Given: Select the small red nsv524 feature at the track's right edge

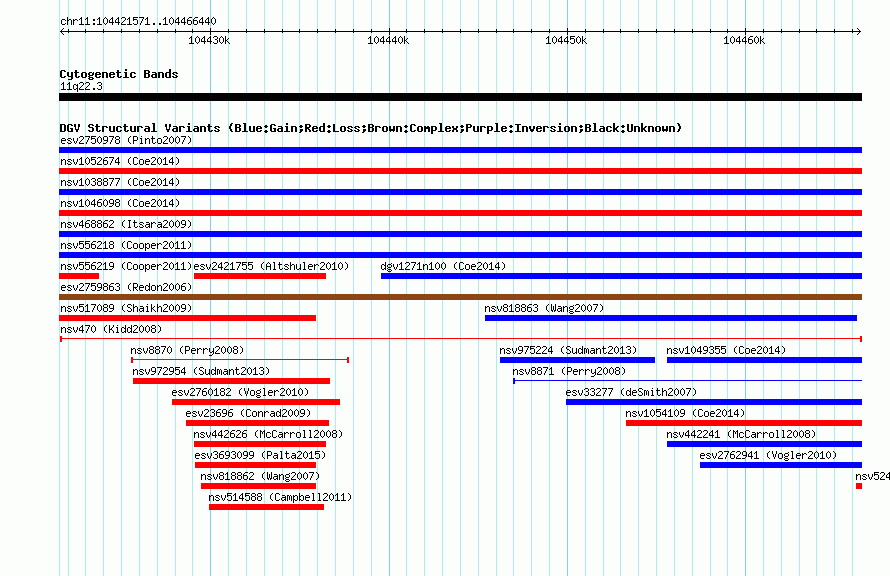Looking at the screenshot, I should click(x=859, y=486).
